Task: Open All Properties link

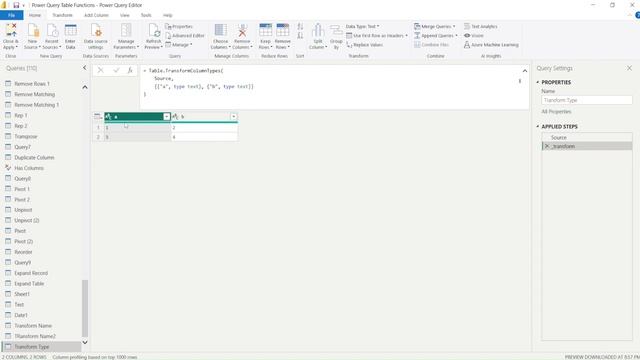Action: pos(556,111)
